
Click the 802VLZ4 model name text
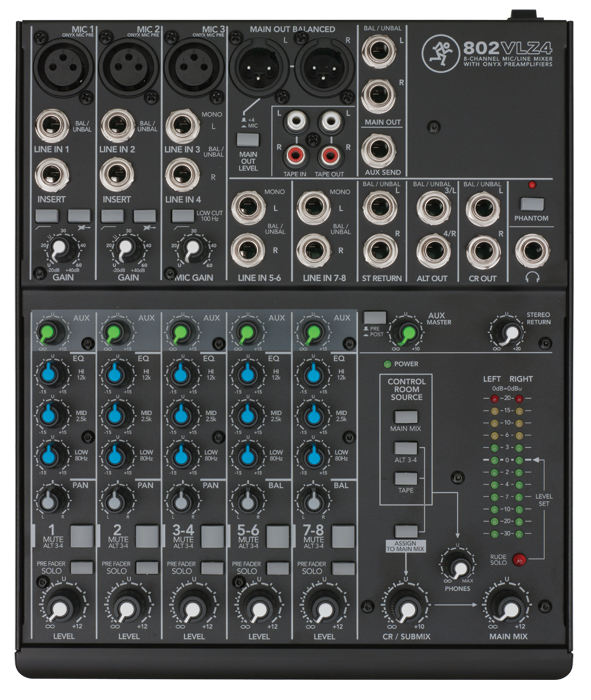(508, 48)
